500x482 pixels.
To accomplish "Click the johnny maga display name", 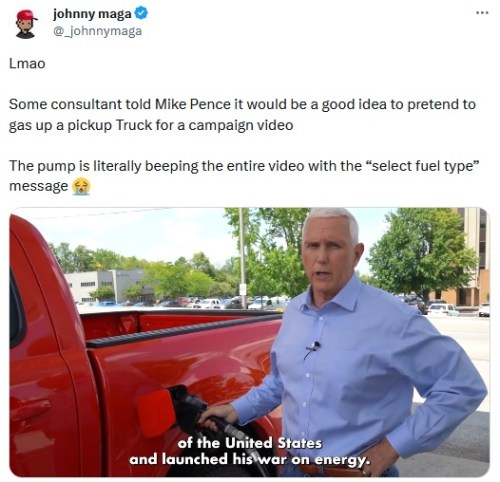I will pos(92,14).
